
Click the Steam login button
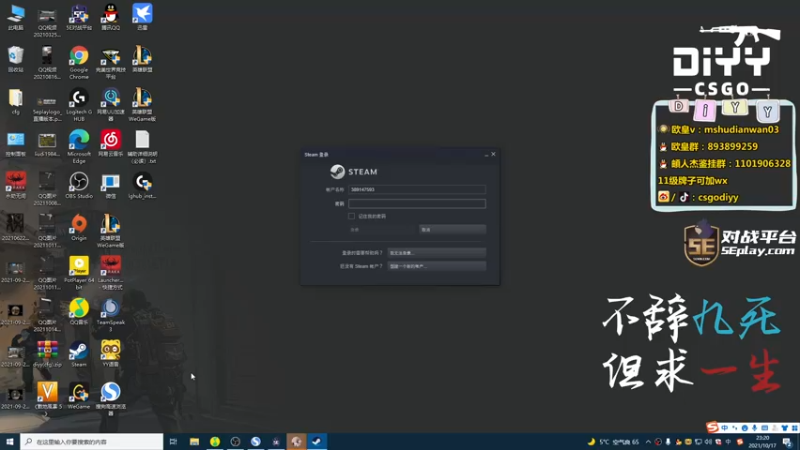382,230
